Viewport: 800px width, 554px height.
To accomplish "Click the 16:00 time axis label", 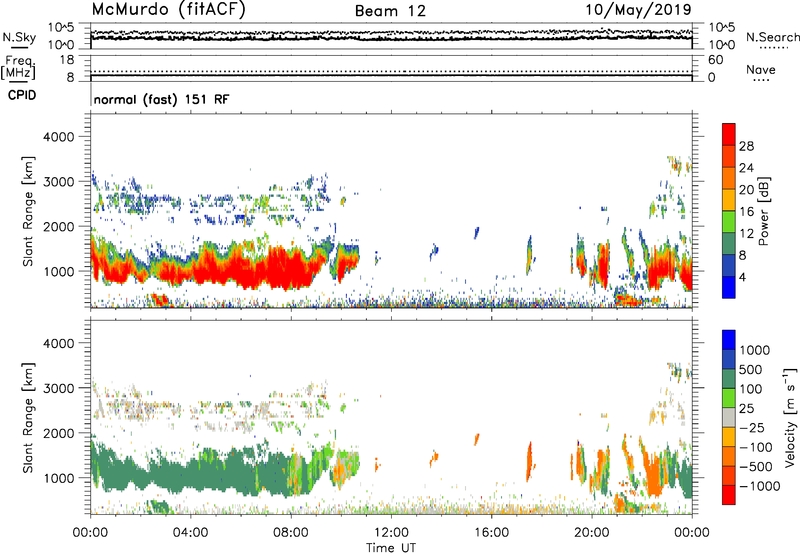I will click(491, 533).
